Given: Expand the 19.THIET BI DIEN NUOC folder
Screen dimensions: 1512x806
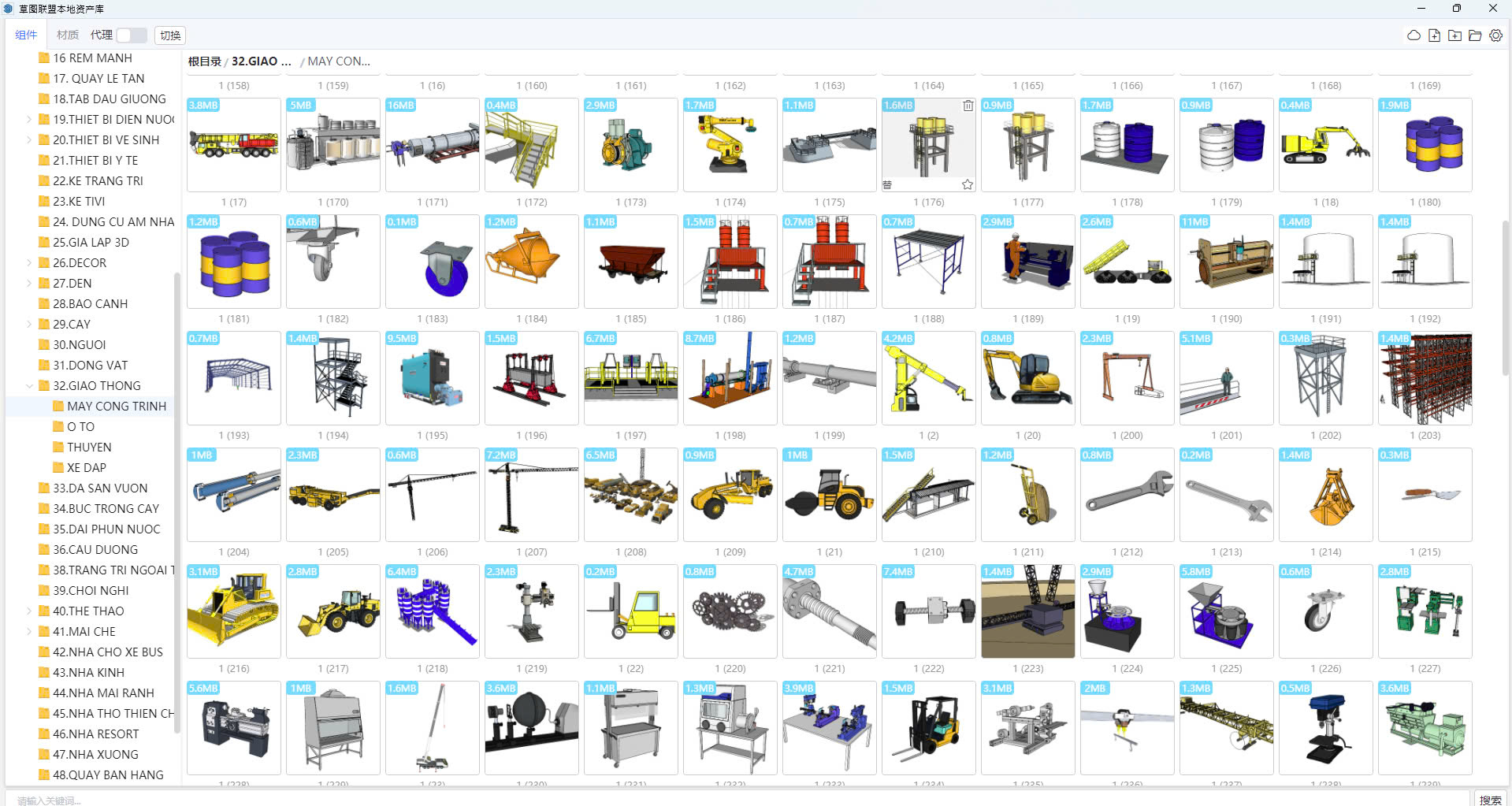Looking at the screenshot, I should (x=29, y=120).
